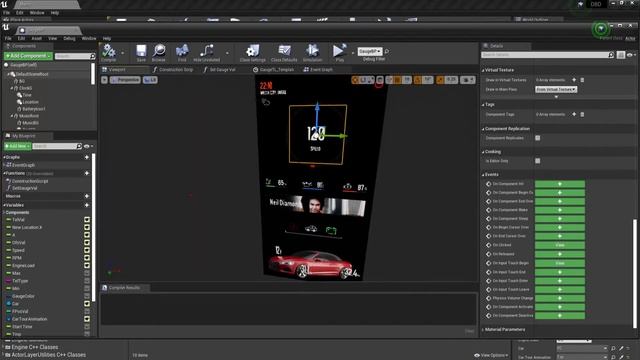Toggle visibility eye for New Location X variable

point(87,227)
